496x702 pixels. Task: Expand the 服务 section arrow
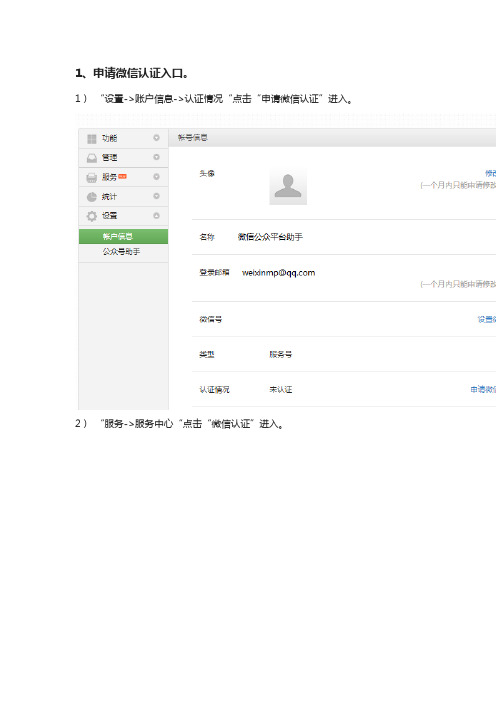[156, 177]
